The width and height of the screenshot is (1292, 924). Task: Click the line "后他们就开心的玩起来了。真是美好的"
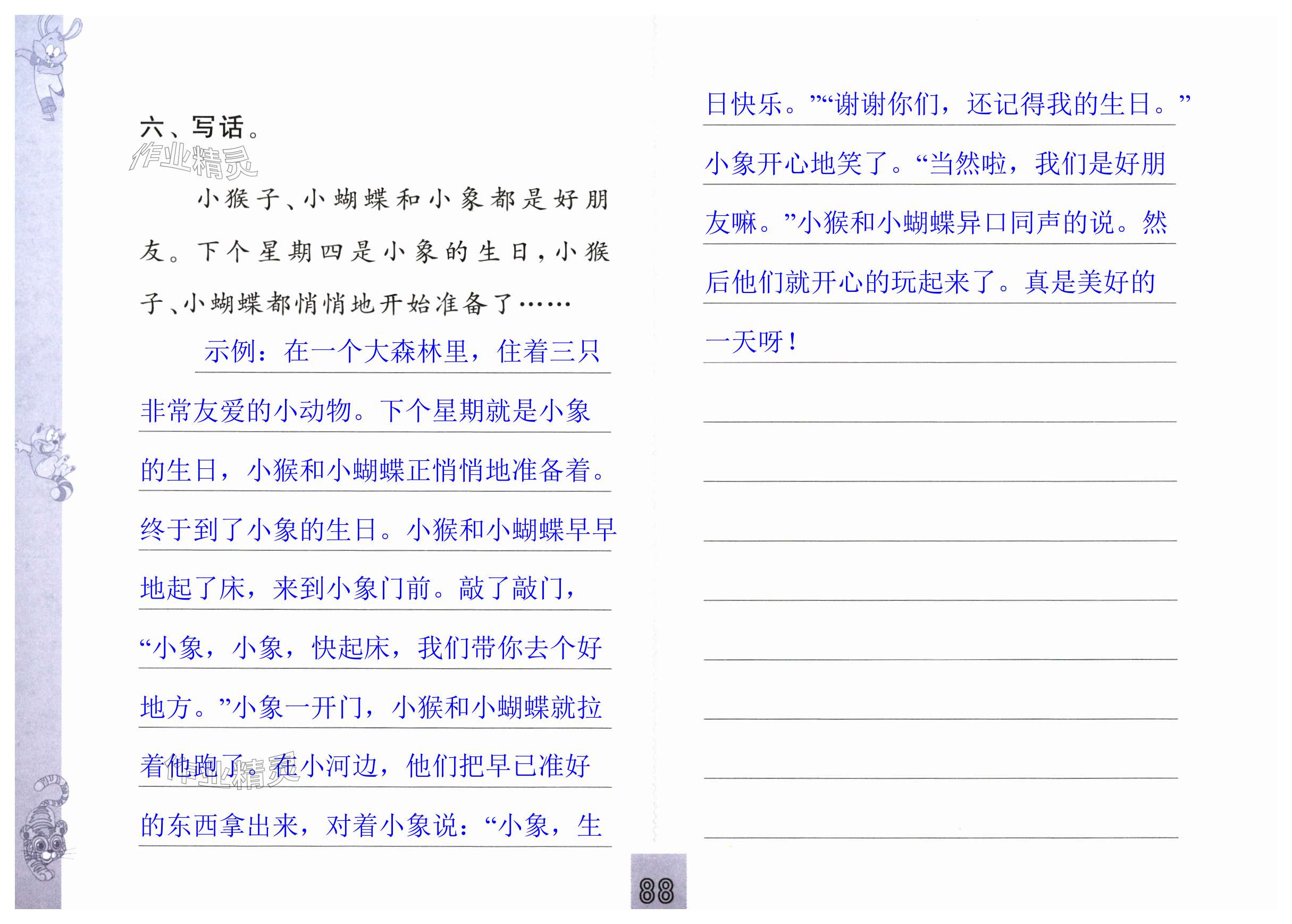click(x=931, y=283)
